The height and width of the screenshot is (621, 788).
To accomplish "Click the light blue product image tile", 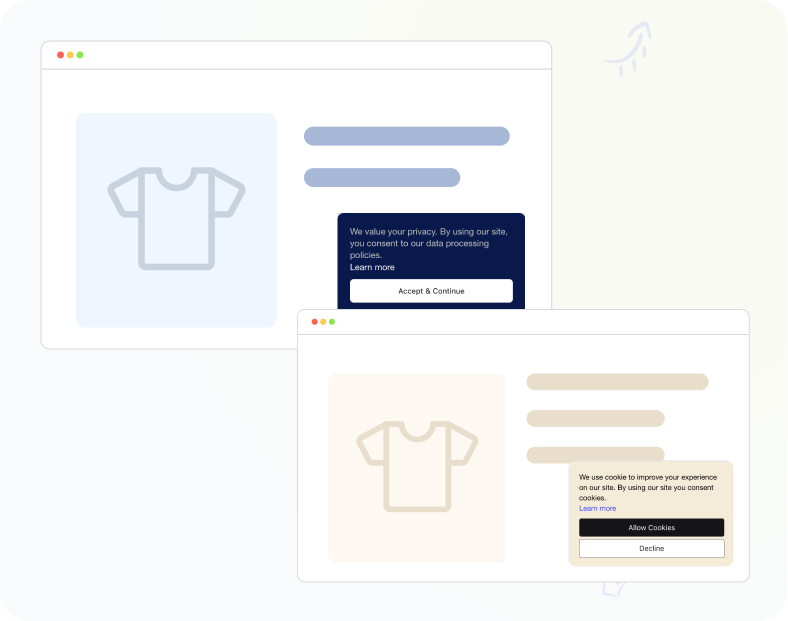I will [176, 220].
